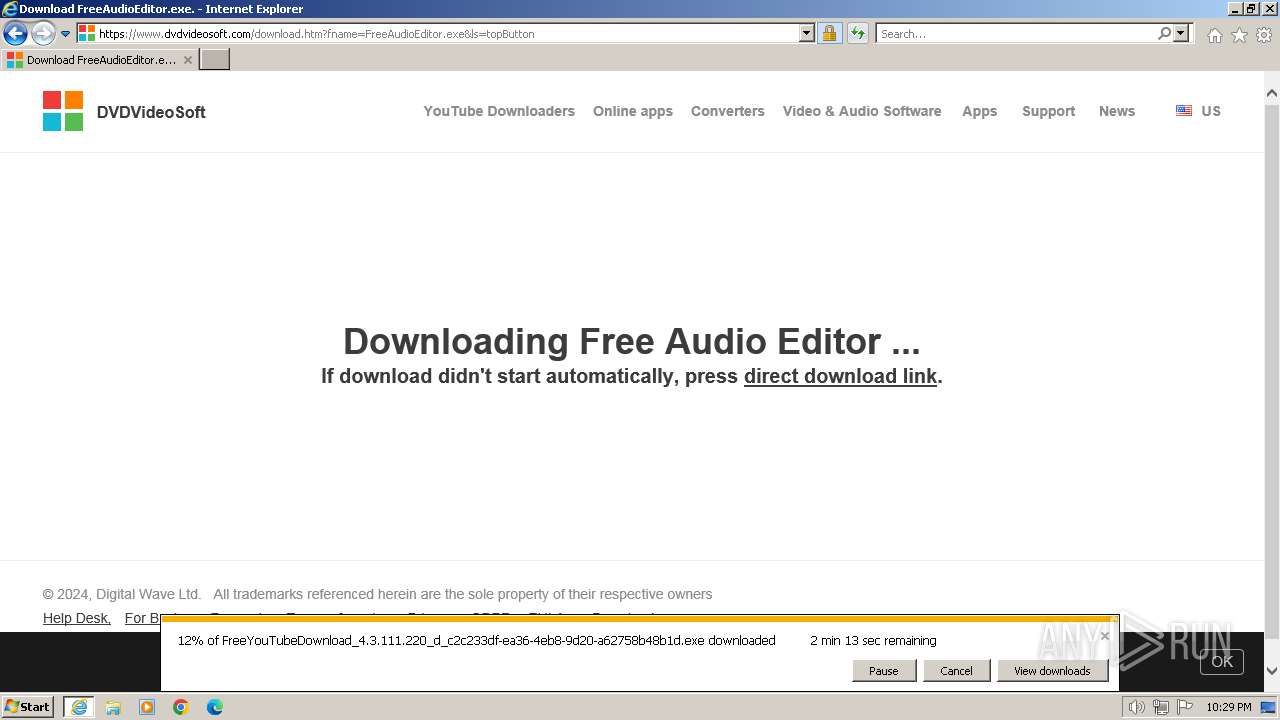Cancel the file download

coord(957,671)
